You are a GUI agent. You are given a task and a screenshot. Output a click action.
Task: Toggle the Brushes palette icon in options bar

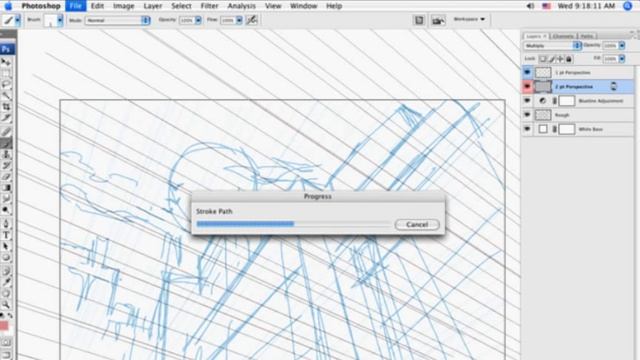(419, 20)
